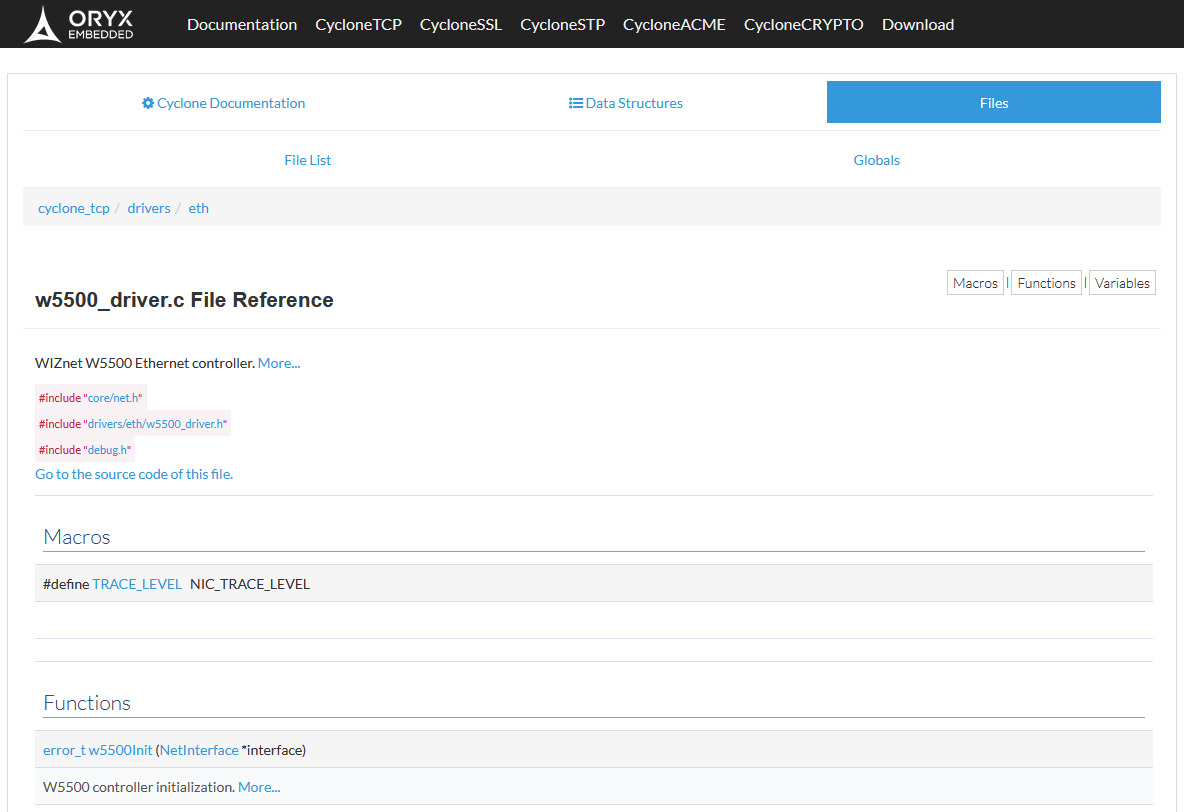This screenshot has width=1184, height=812.
Task: Navigate to eth breadcrumb
Action: pos(199,208)
